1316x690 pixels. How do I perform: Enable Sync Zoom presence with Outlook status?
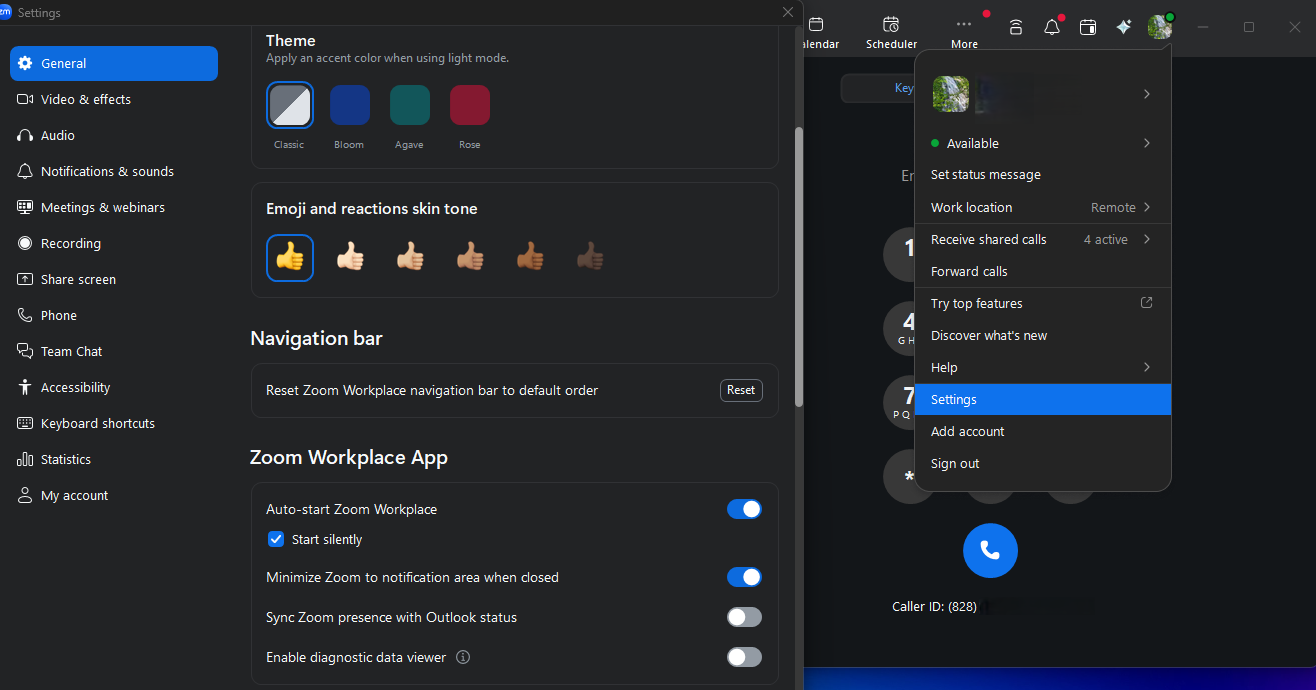[x=744, y=617]
